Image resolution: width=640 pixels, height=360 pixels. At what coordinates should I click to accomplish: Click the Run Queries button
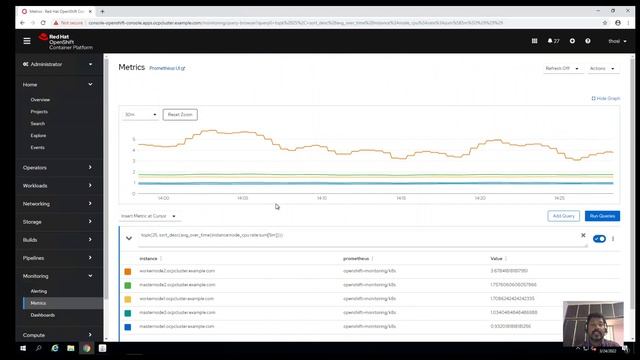point(602,216)
